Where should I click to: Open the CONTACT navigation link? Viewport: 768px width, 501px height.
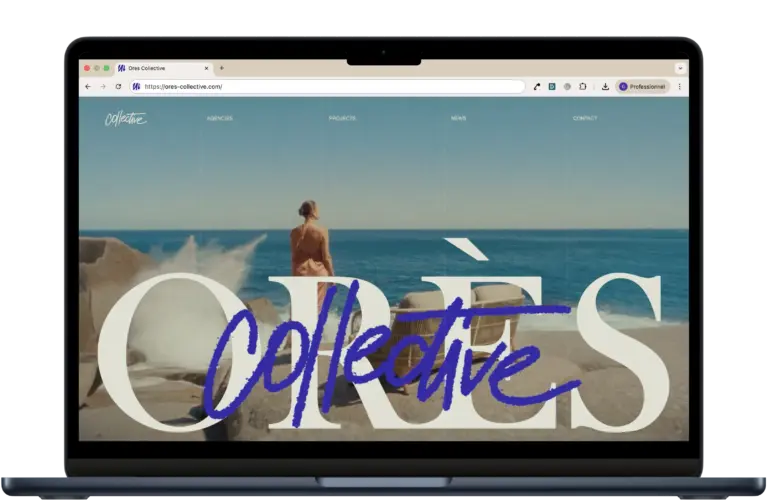(585, 119)
